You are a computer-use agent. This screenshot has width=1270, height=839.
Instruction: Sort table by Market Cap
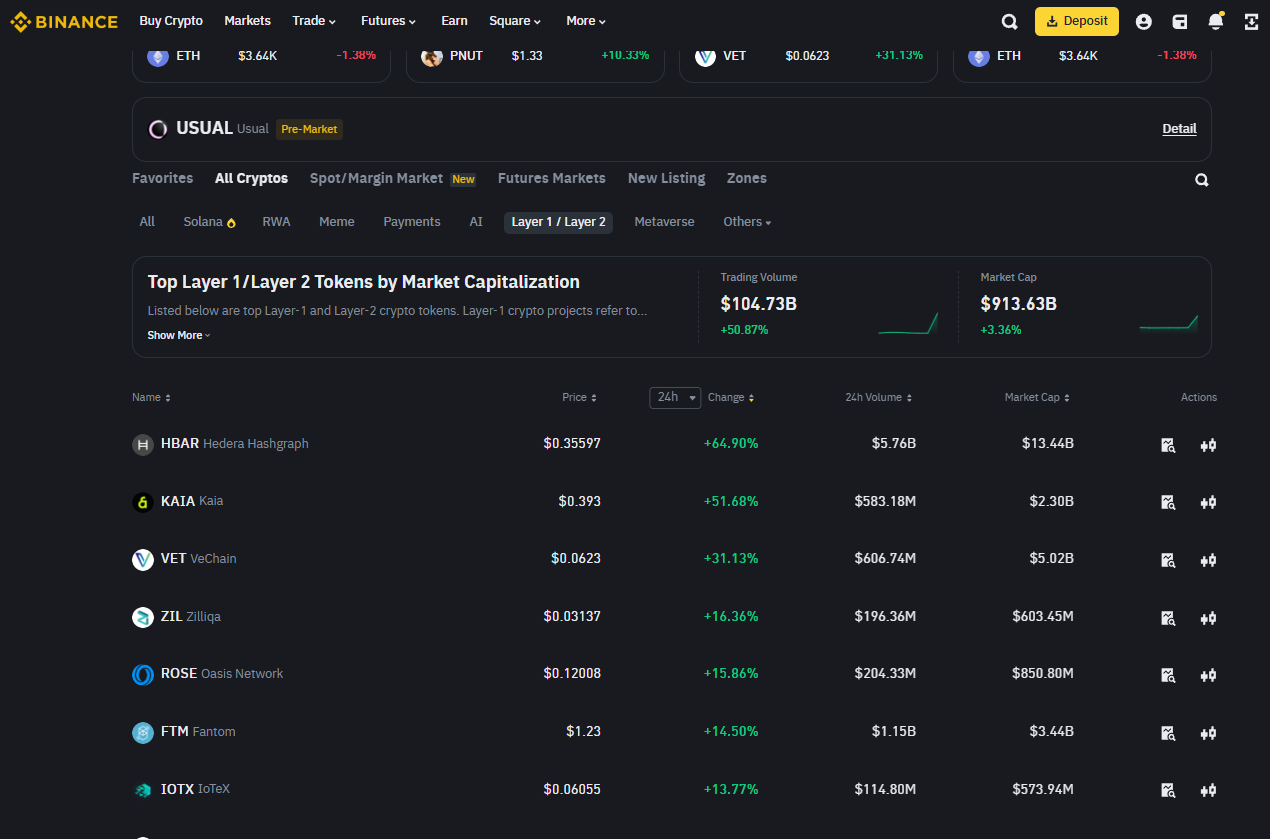click(x=1037, y=397)
